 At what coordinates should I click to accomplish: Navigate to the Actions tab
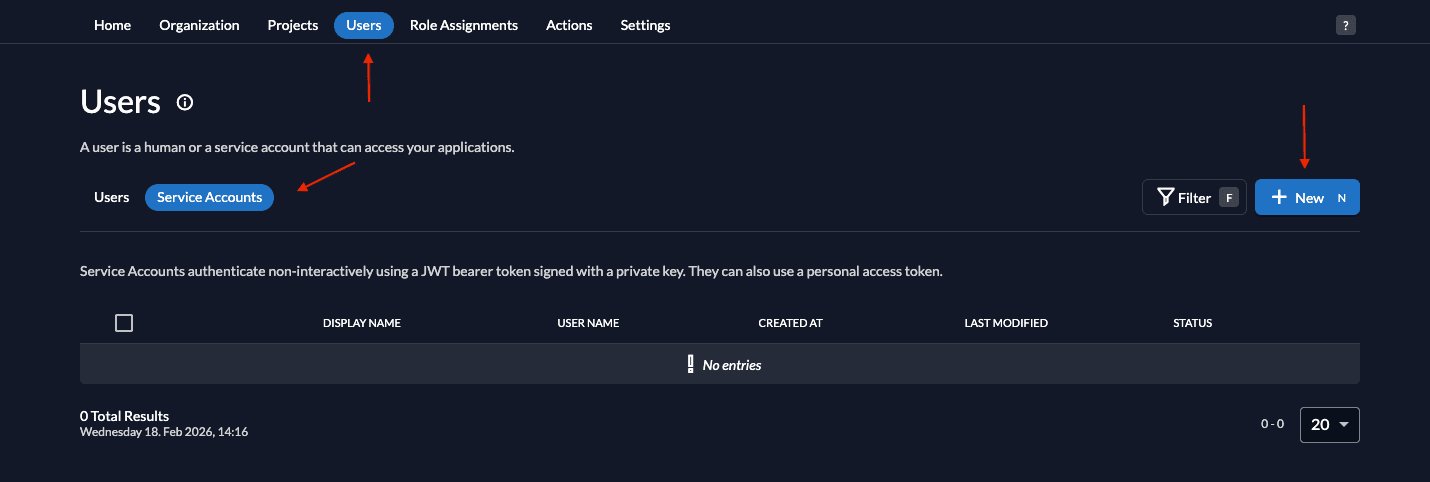click(569, 25)
